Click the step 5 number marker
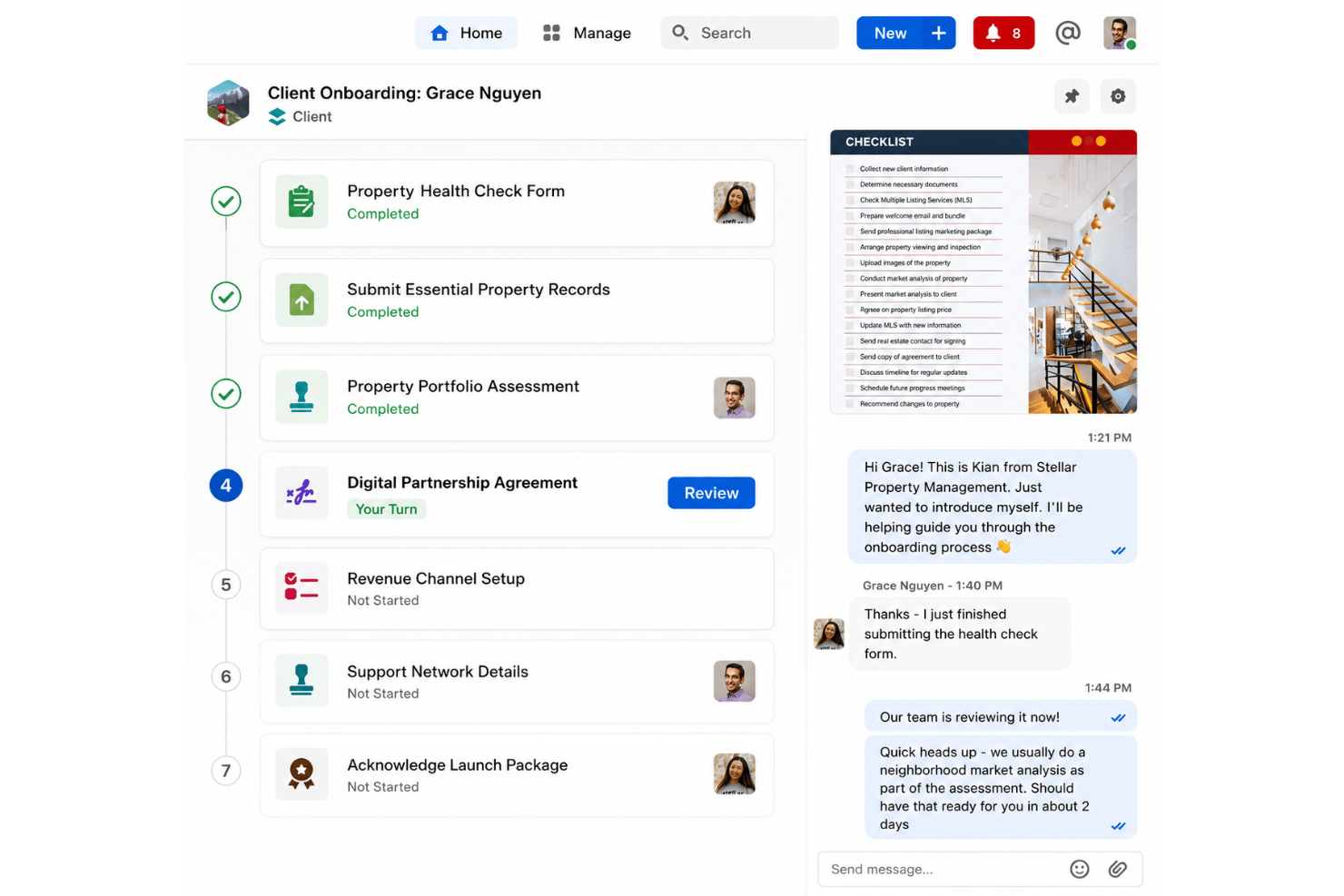Screen dimensions: 1344x896 point(226,585)
